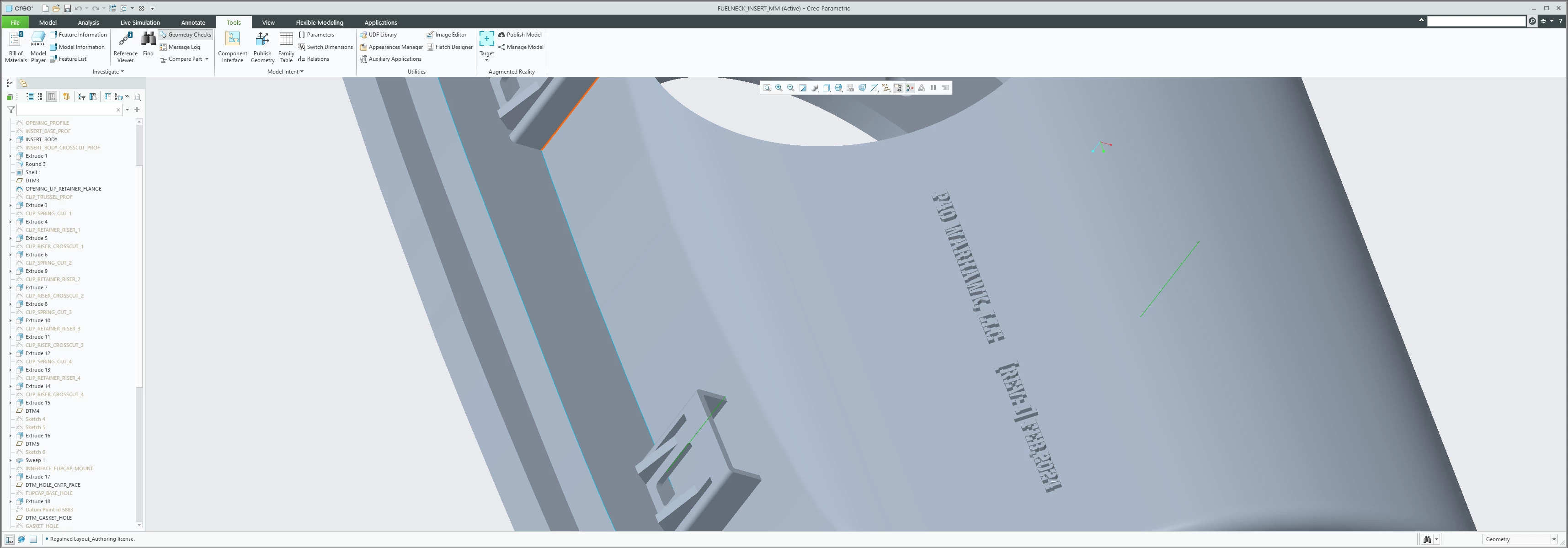
Task: Click the Refit view icon
Action: tap(767, 88)
